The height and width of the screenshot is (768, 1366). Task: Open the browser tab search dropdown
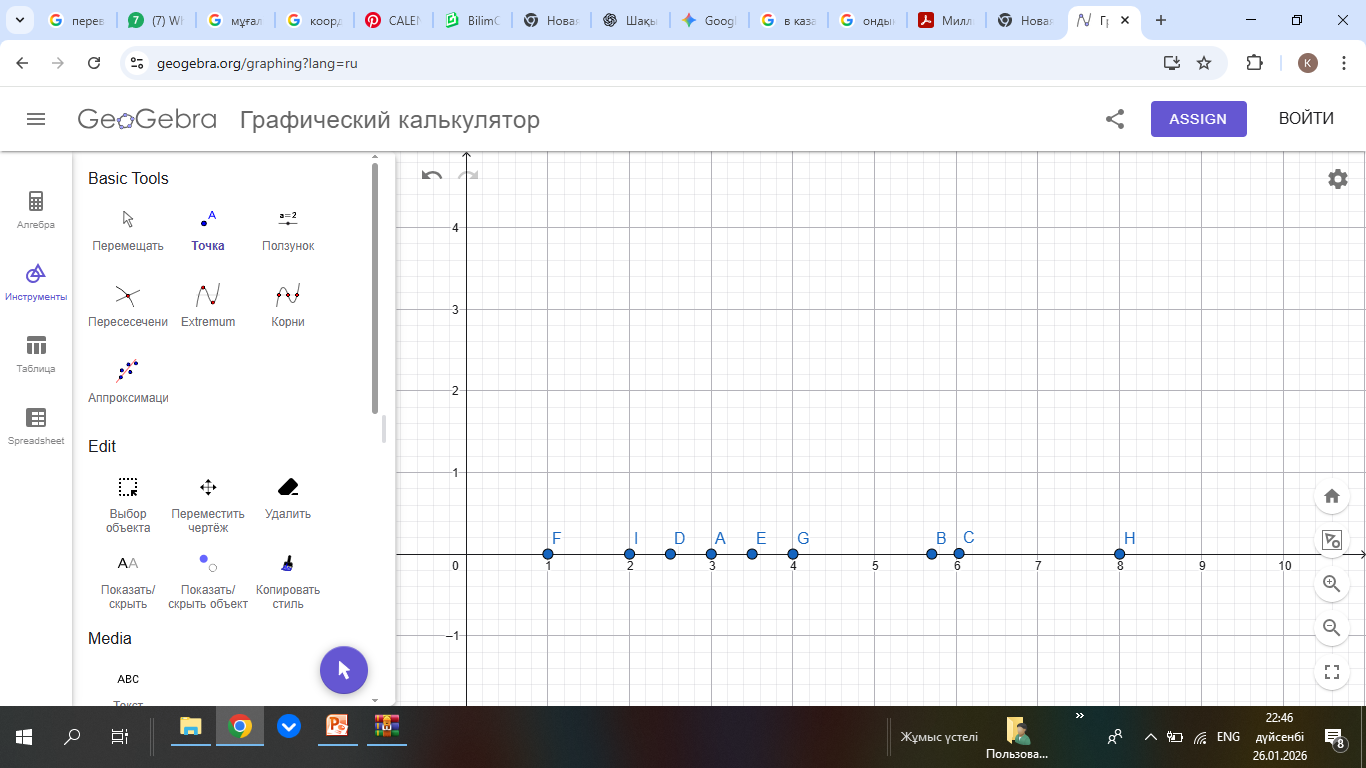pyautogui.click(x=22, y=20)
